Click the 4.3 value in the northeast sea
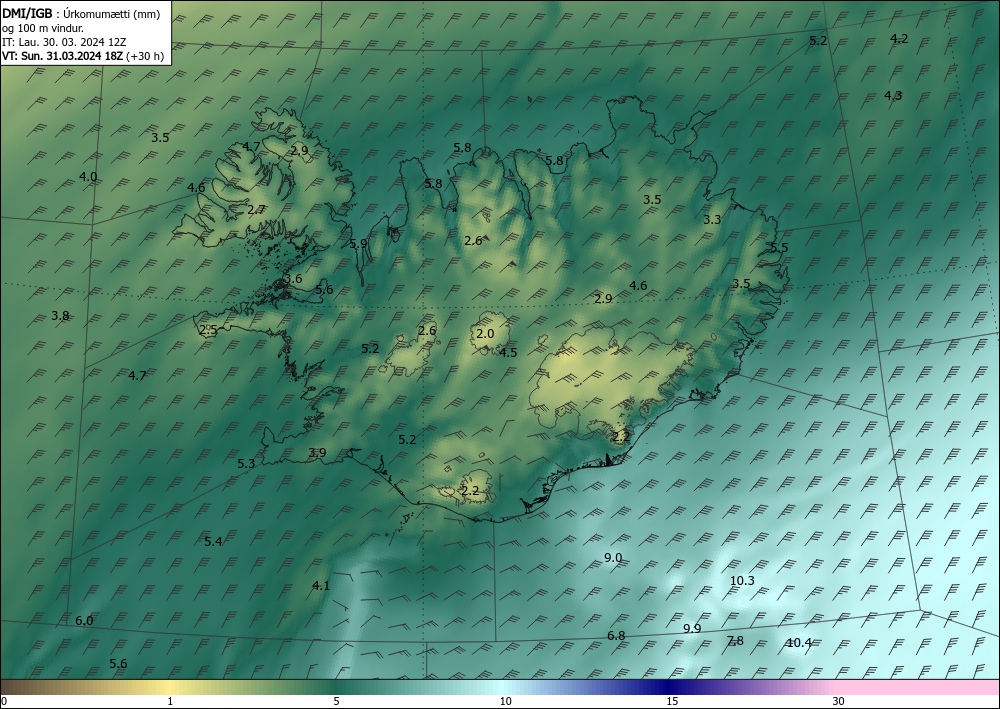The width and height of the screenshot is (1000, 709). pos(893,95)
